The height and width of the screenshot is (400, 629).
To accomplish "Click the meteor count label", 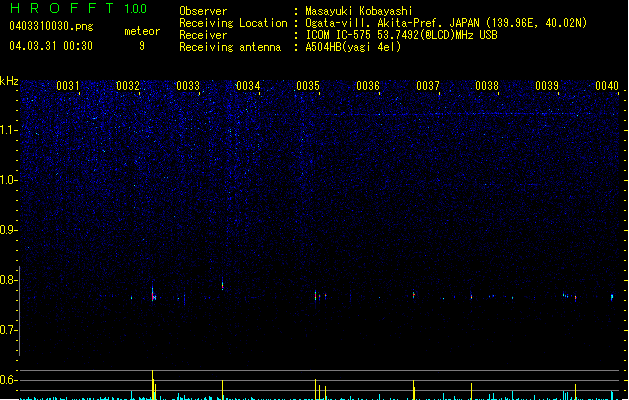I will 142,31.
